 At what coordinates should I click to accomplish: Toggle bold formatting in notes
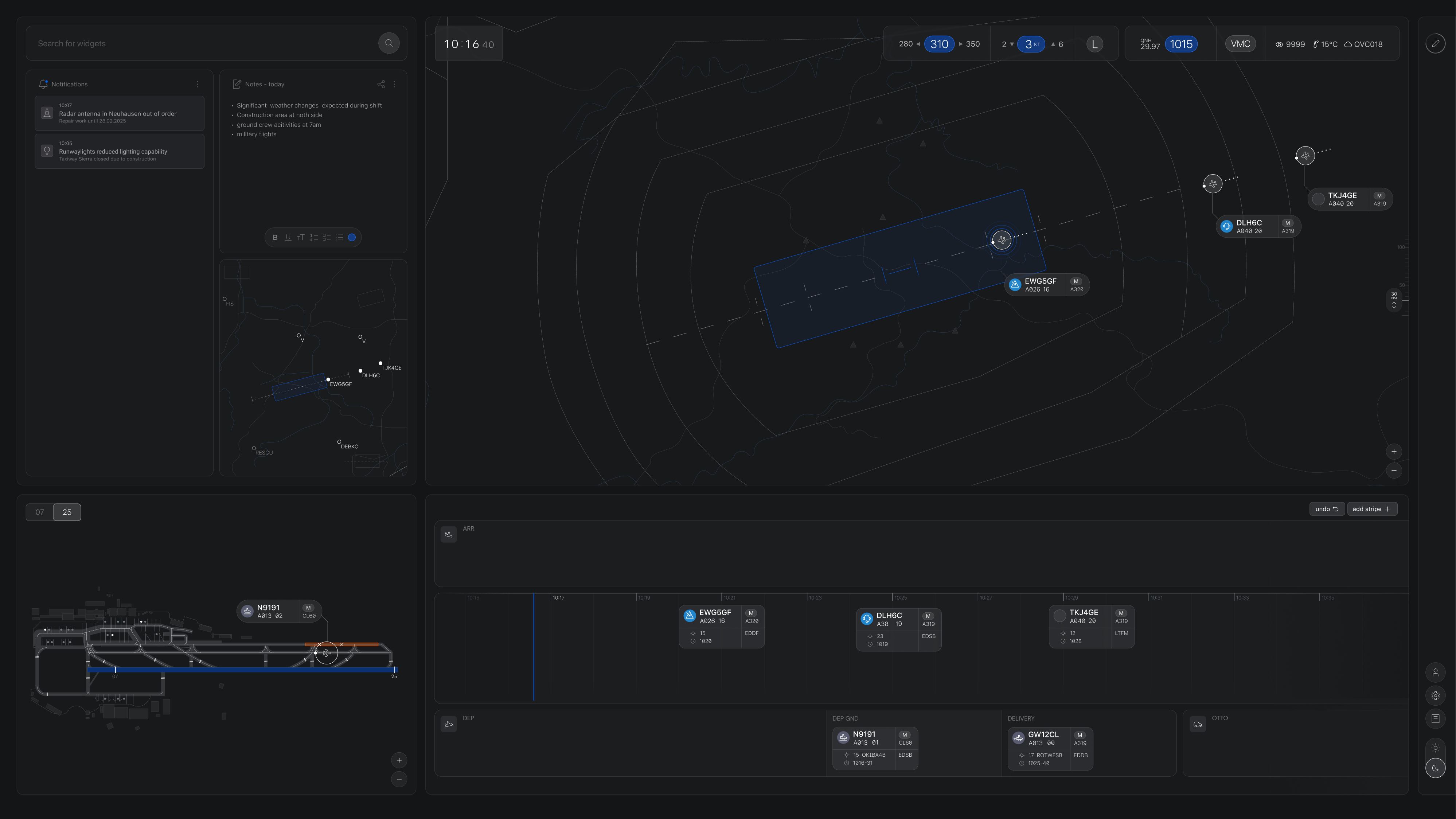[x=275, y=237]
